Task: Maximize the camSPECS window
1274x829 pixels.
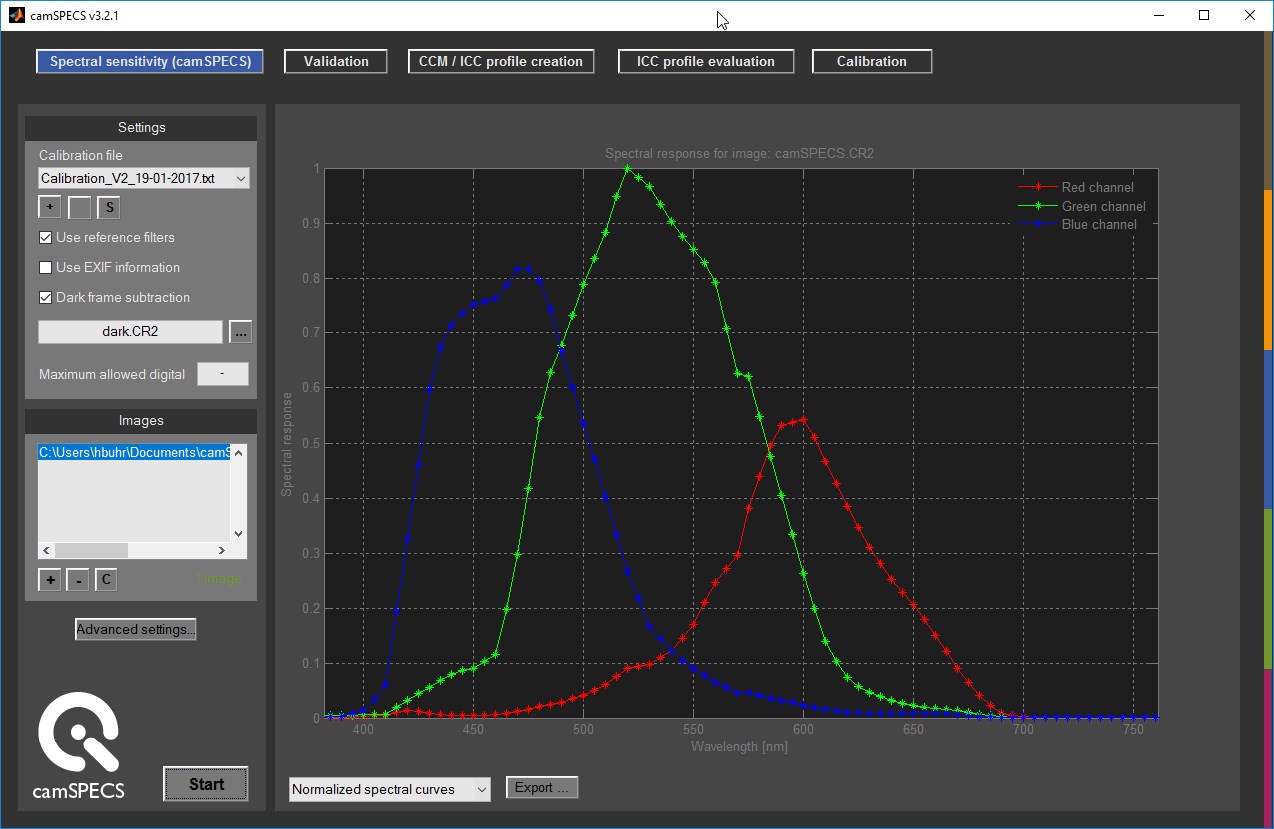Action: [x=1204, y=16]
